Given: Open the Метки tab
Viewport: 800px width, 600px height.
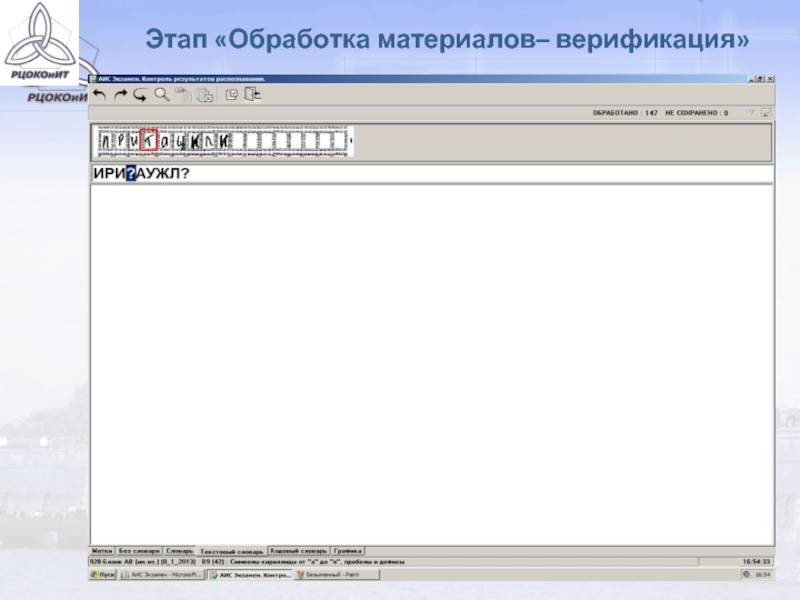Looking at the screenshot, I should pyautogui.click(x=102, y=551).
